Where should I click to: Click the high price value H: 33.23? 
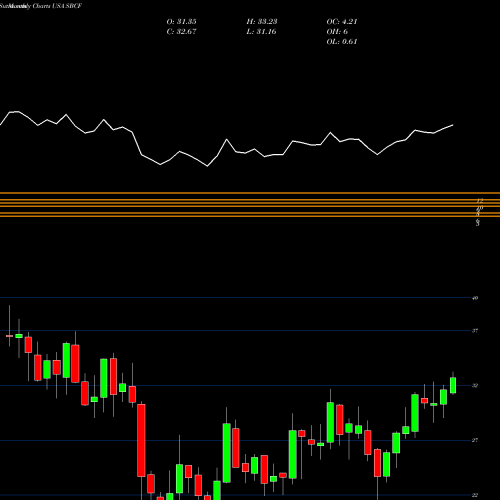262,22
